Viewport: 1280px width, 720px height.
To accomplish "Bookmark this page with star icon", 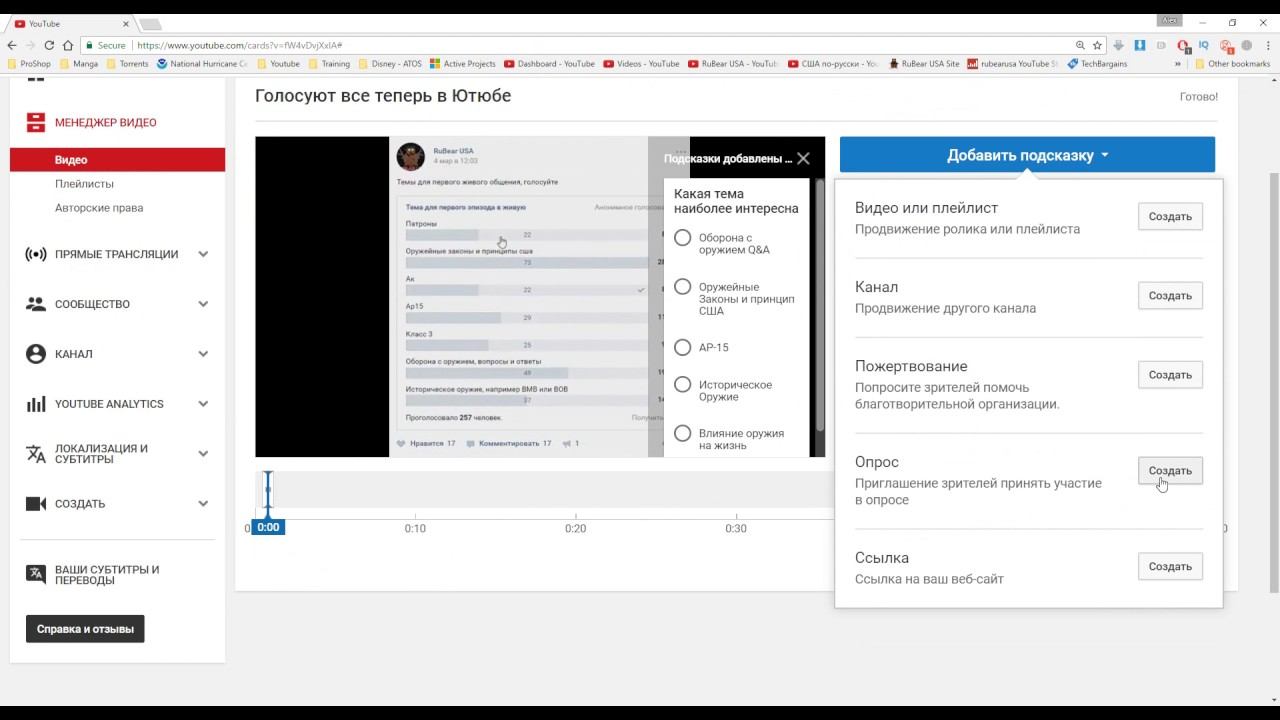I will [x=1097, y=45].
